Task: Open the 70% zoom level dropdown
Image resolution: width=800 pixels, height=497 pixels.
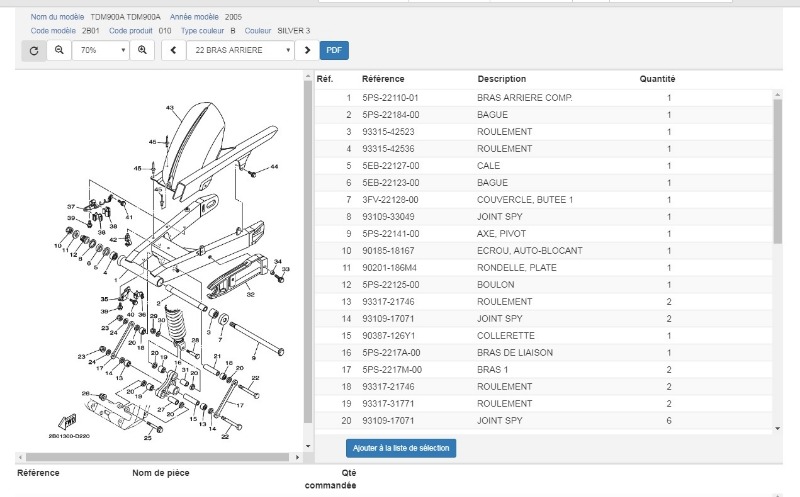Action: coord(101,49)
